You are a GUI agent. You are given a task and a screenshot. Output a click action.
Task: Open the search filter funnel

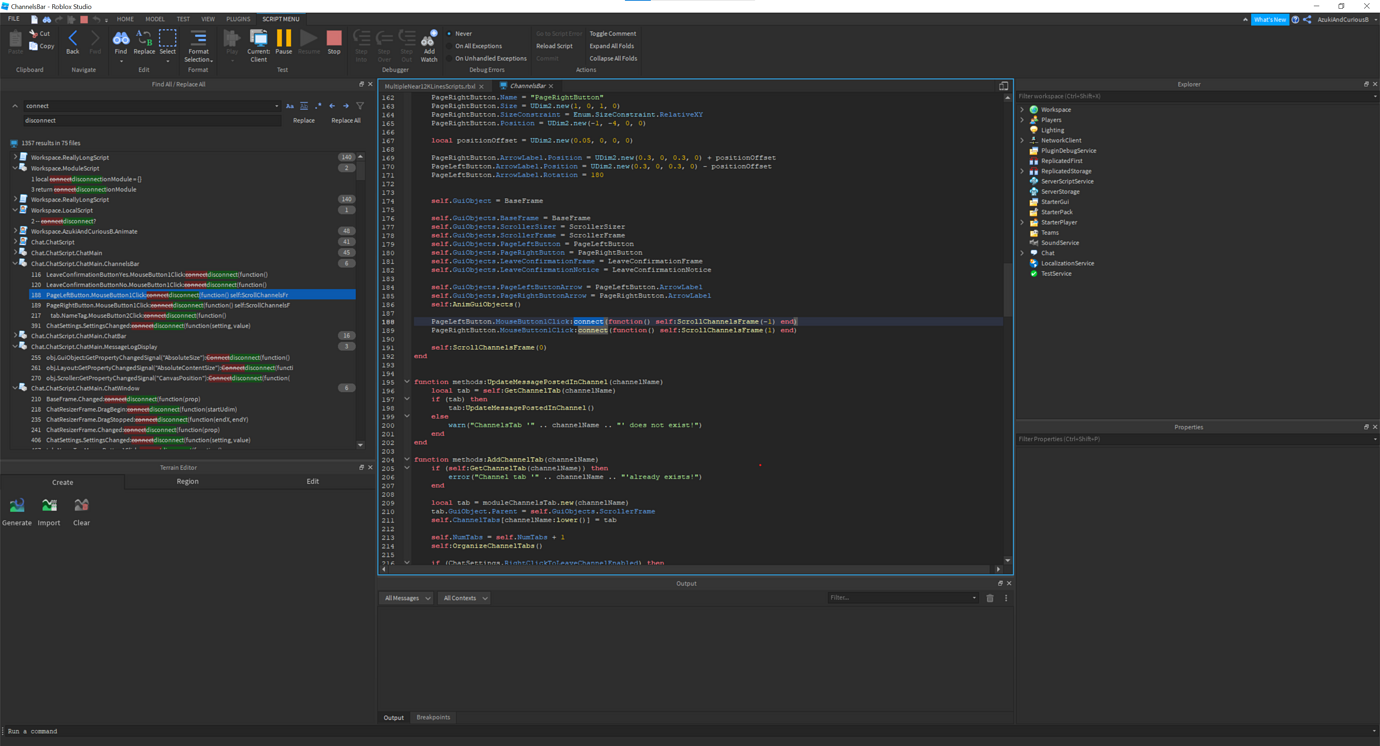[360, 106]
